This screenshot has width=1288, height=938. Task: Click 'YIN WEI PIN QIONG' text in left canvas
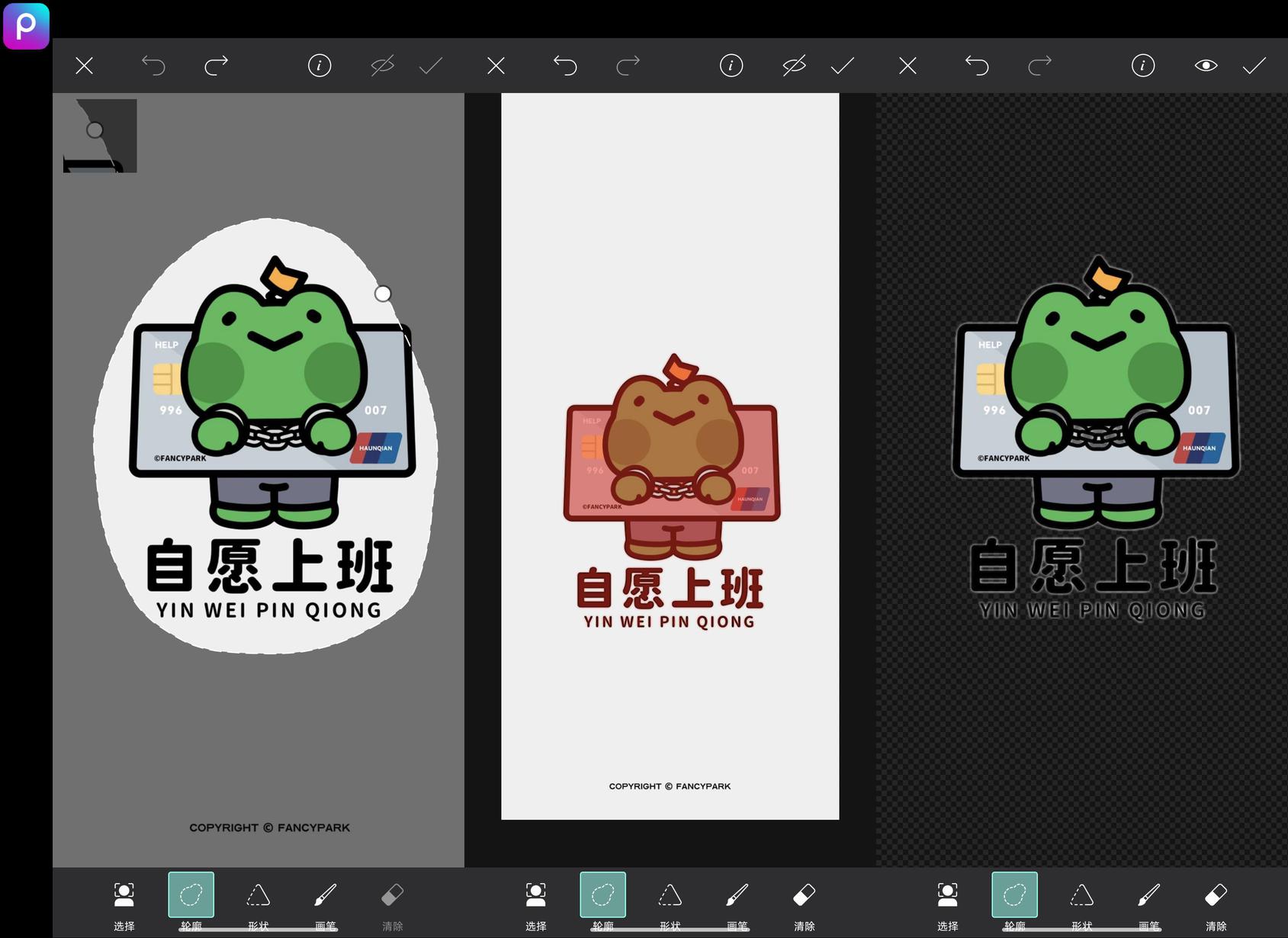point(268,610)
